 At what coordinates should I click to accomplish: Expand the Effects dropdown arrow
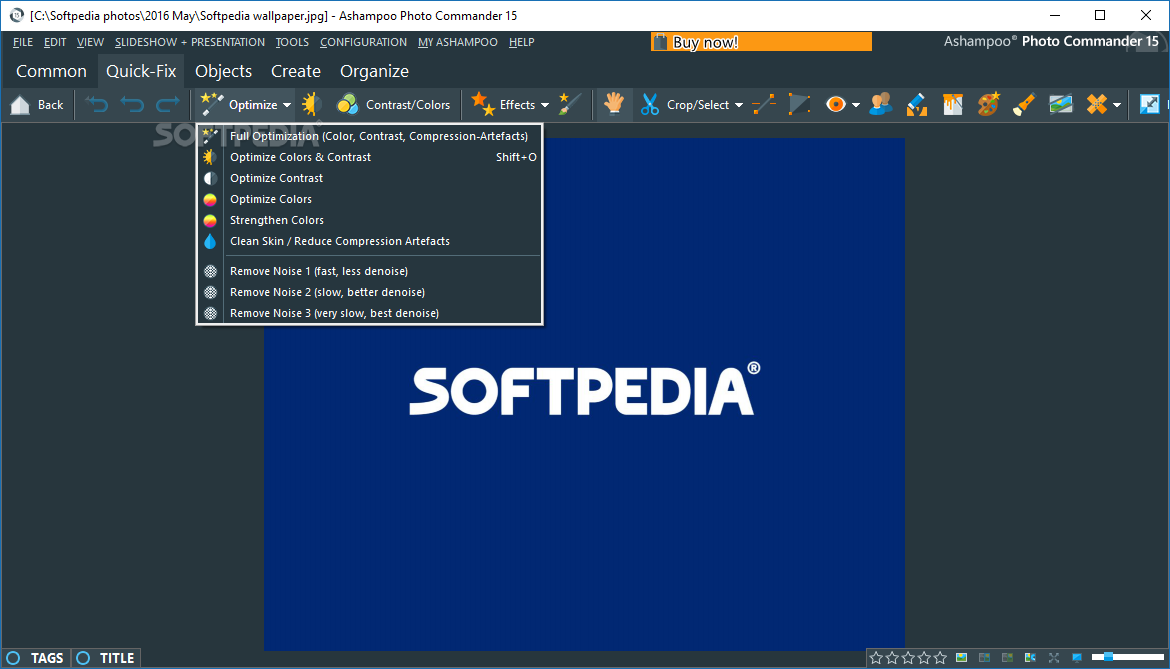[x=545, y=105]
